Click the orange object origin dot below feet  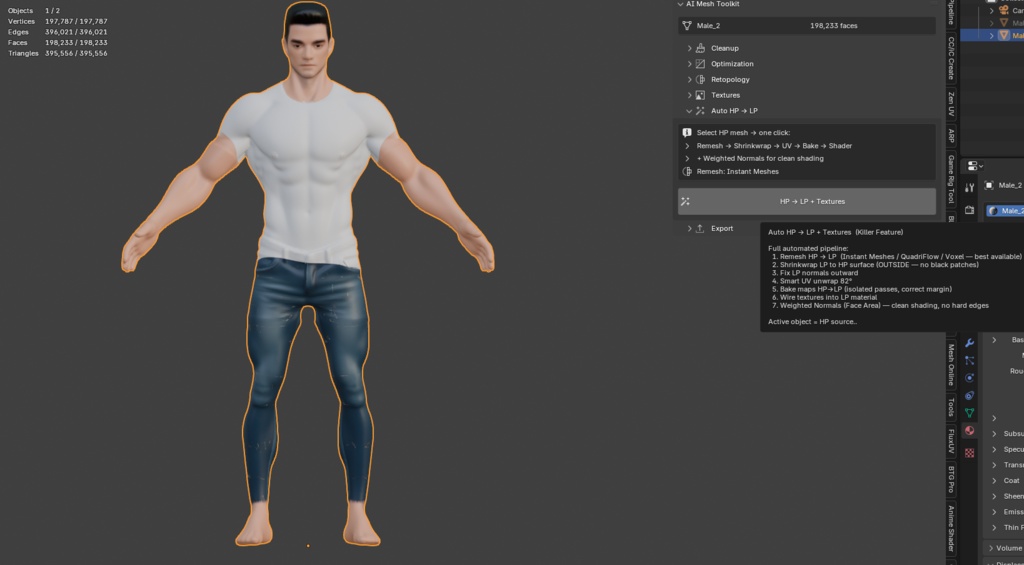pyautogui.click(x=308, y=545)
